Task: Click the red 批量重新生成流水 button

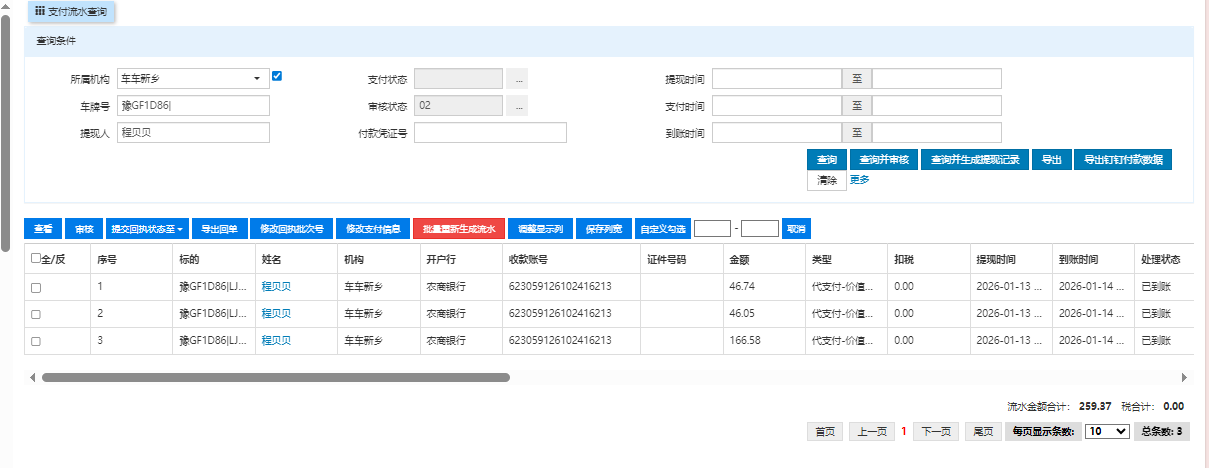Action: point(458,229)
